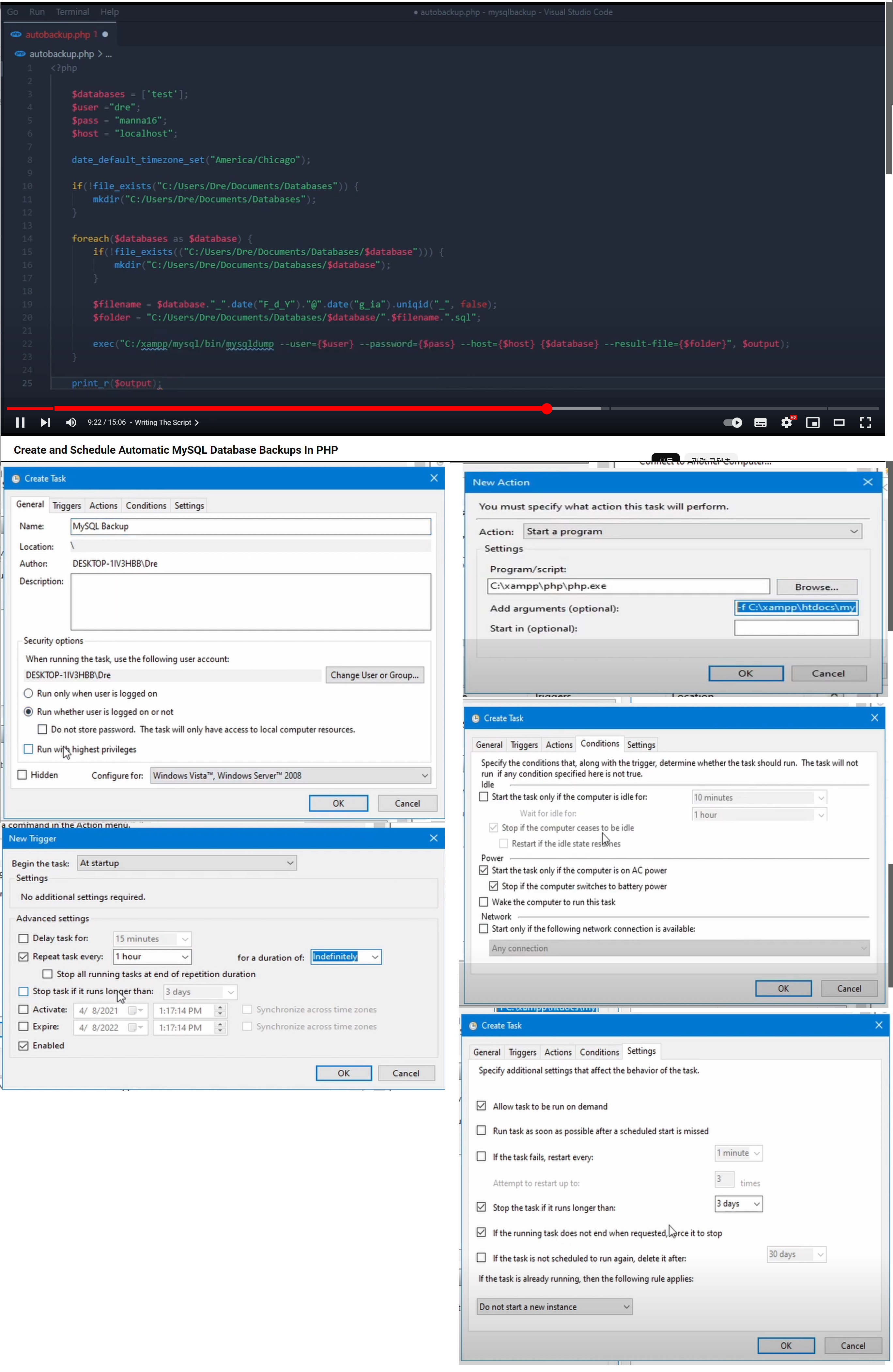Switch to Triggers tab in MySQL Backup task
Image resolution: width=893 pixels, height=1372 pixels.
point(67,506)
